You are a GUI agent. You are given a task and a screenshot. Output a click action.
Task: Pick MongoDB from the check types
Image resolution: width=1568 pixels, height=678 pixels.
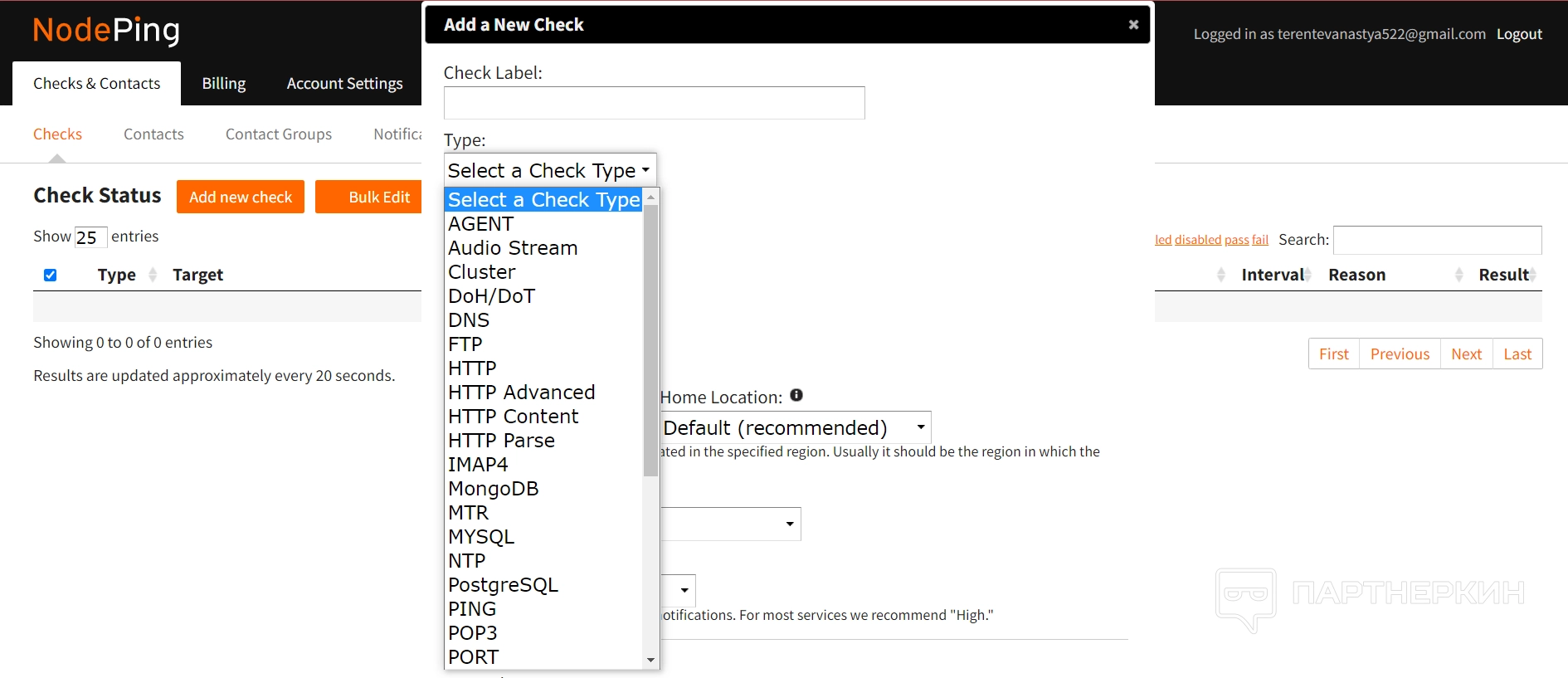point(493,488)
